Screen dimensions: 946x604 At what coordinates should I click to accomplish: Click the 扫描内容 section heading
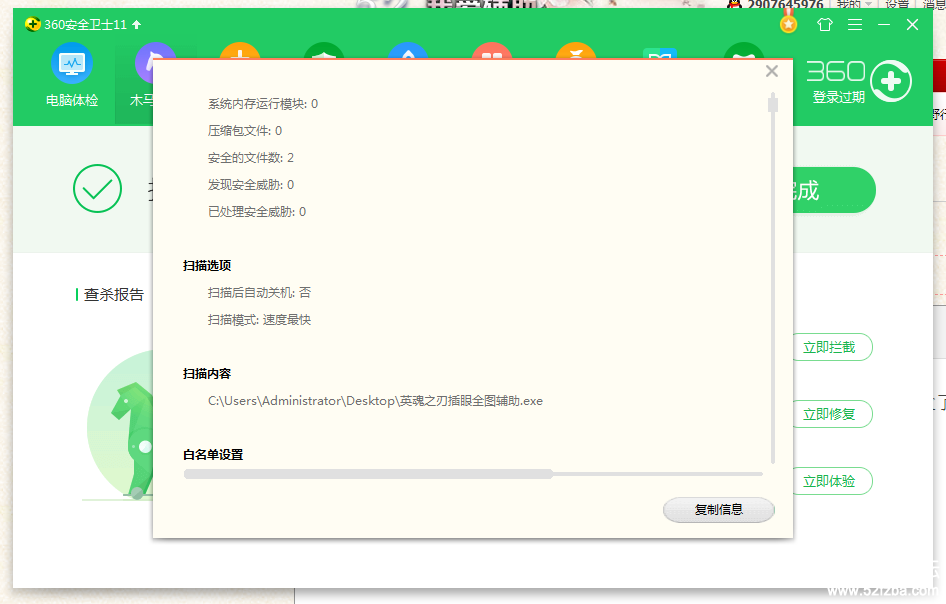pyautogui.click(x=207, y=374)
